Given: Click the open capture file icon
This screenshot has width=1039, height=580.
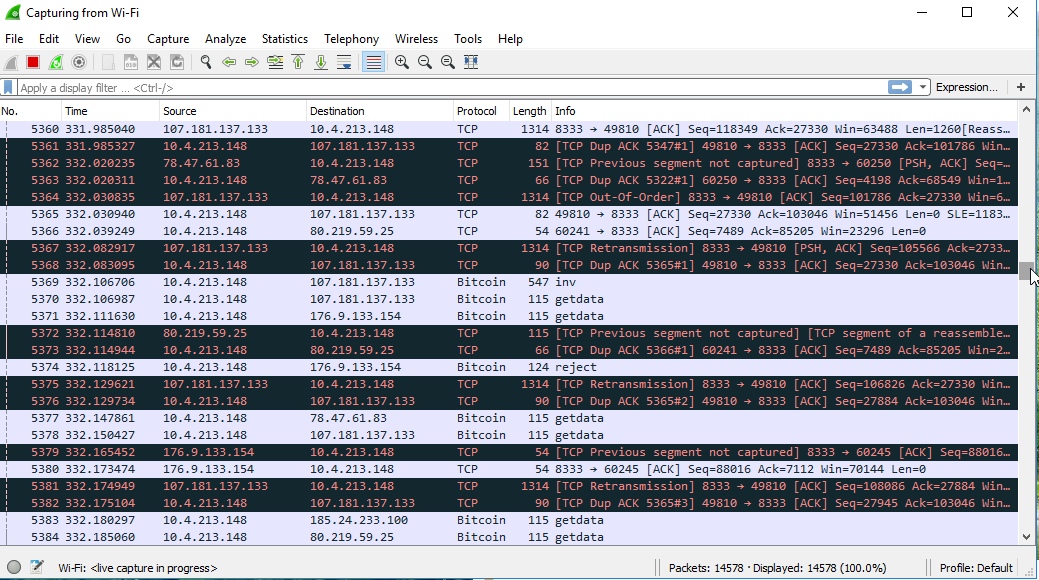Looking at the screenshot, I should 108,62.
